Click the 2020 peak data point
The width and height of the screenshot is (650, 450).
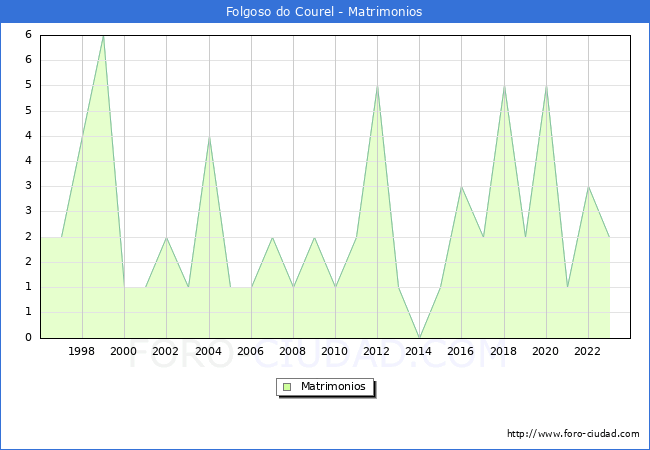(x=546, y=86)
